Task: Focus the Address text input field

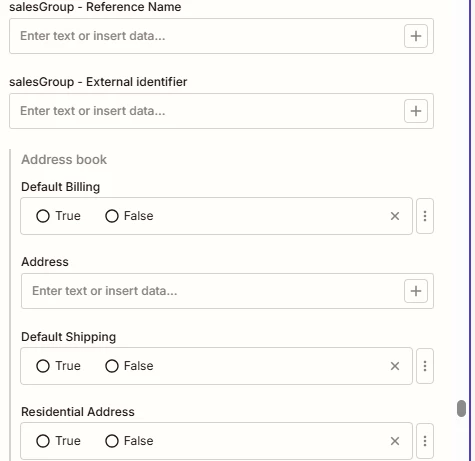Action: [x=213, y=291]
